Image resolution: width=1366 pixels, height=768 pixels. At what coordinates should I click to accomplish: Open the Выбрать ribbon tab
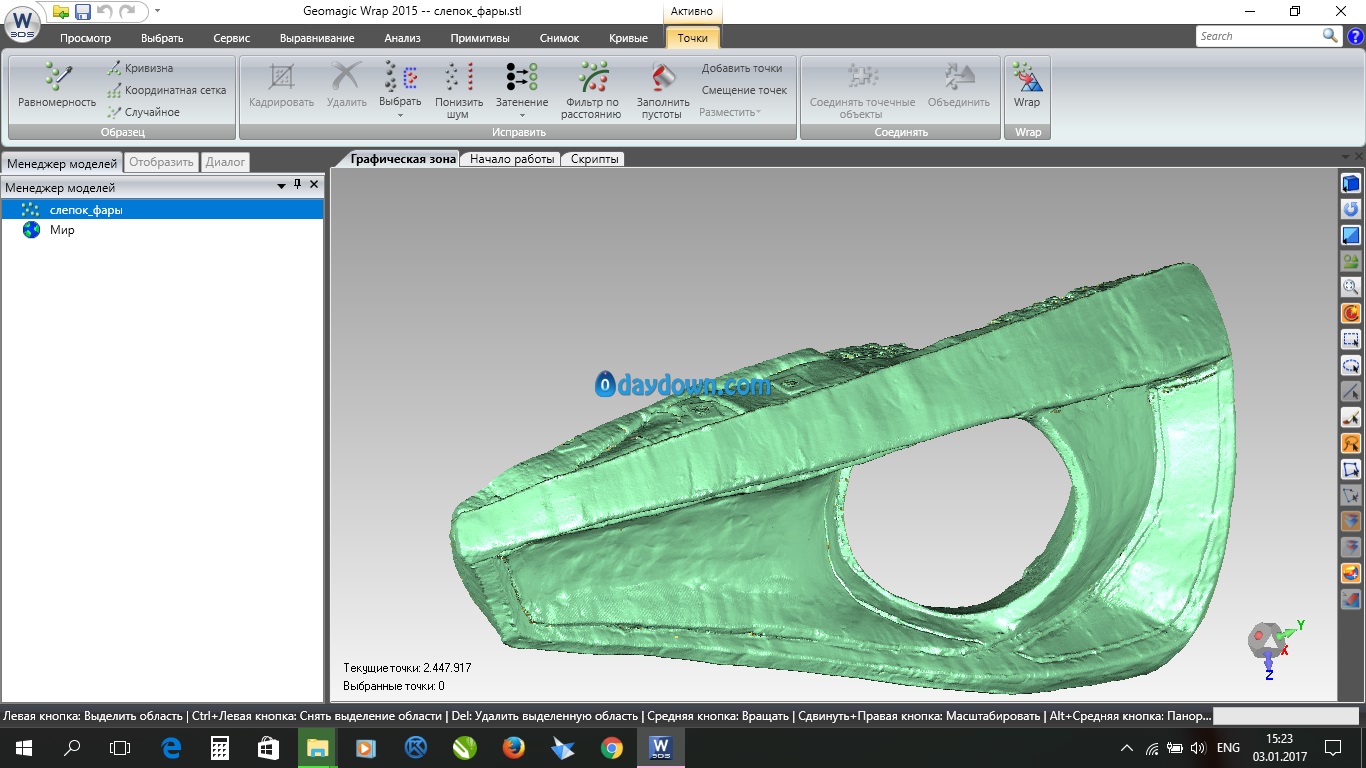pyautogui.click(x=161, y=38)
